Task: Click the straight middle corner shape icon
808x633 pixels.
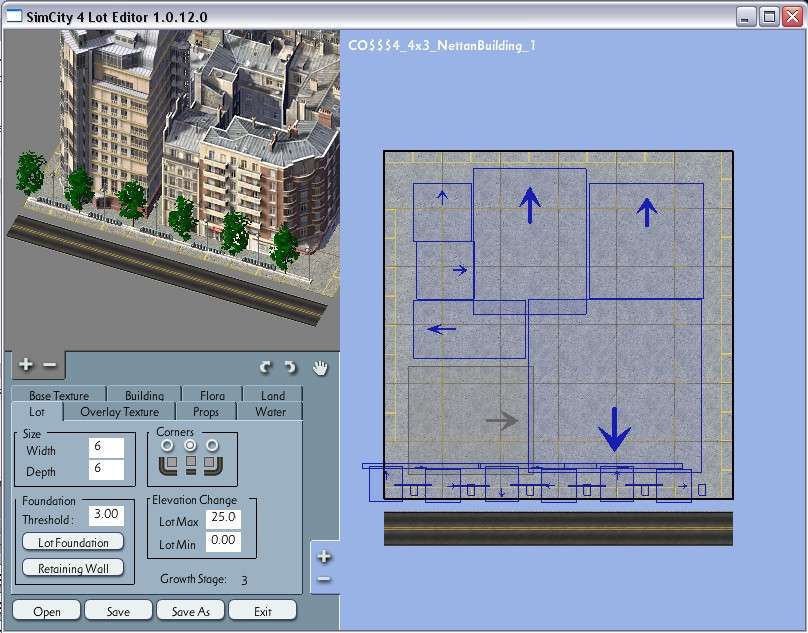Action: click(x=191, y=465)
